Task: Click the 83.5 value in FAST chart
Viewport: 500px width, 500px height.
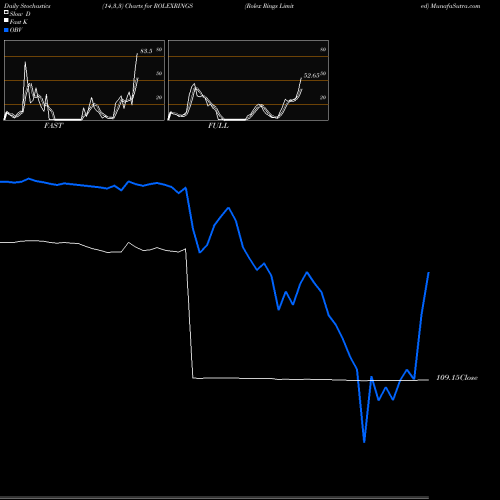Action: 146,51
